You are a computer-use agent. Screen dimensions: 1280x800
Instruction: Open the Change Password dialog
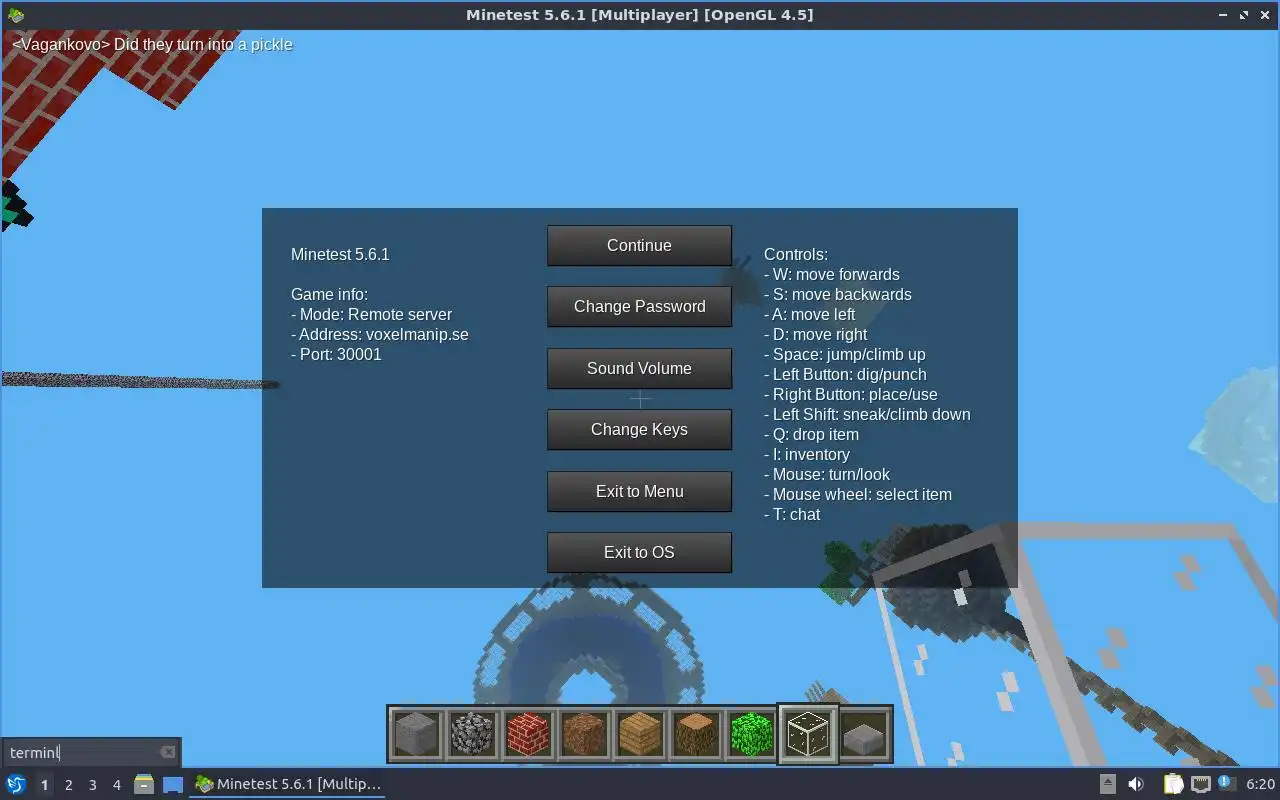(x=639, y=306)
